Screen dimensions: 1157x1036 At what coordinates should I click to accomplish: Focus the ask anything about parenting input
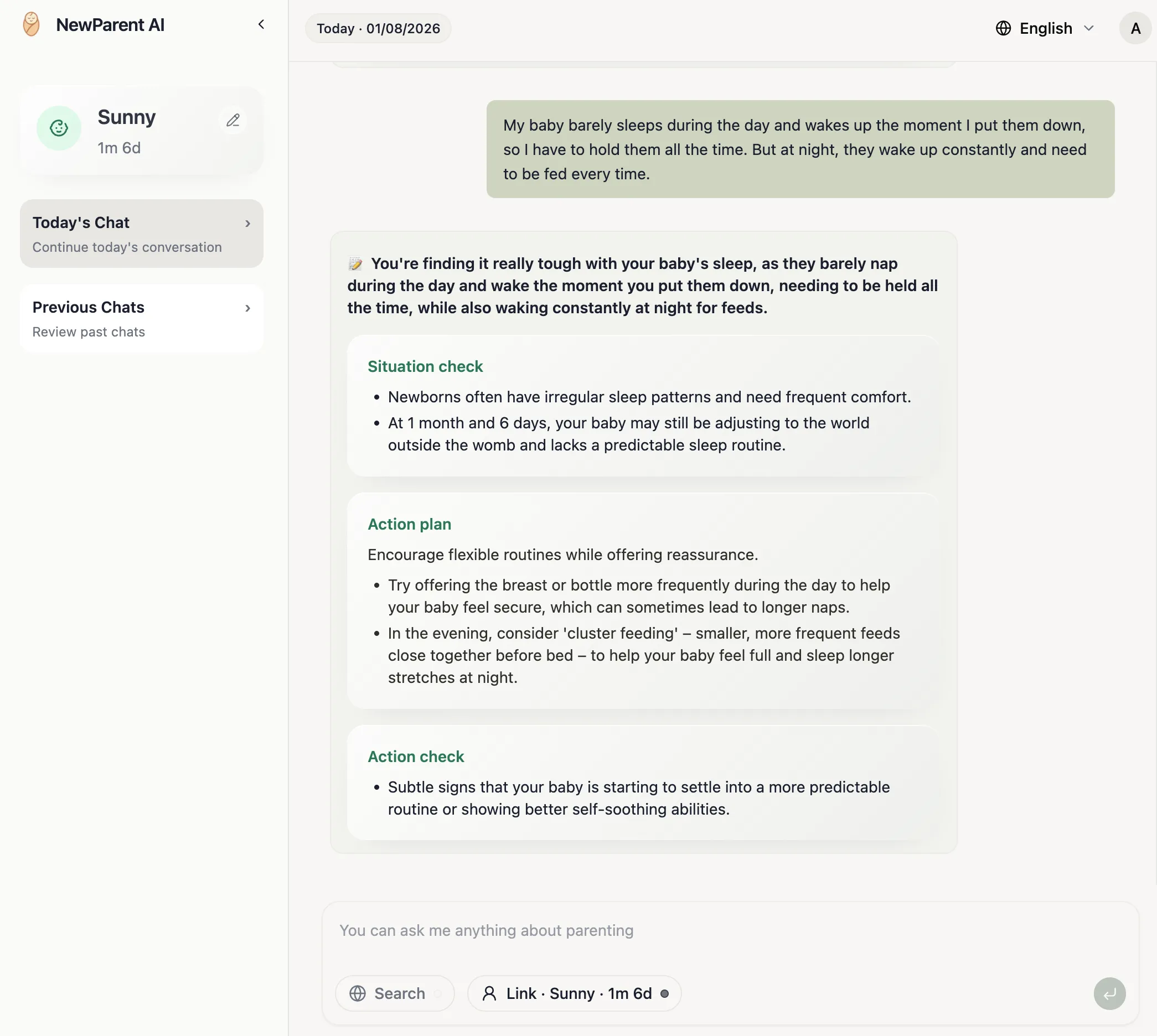(x=730, y=931)
